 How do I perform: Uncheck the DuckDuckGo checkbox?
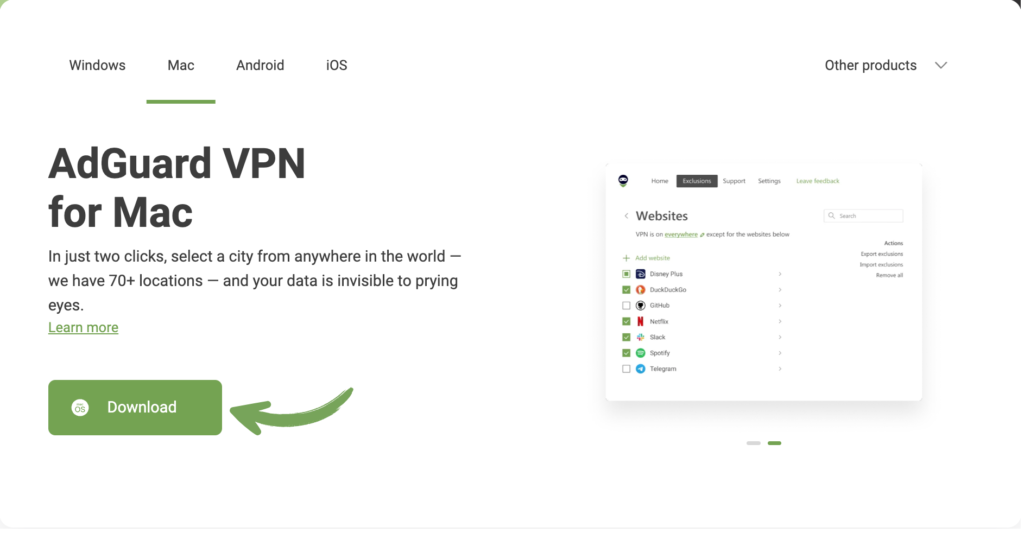(626, 290)
